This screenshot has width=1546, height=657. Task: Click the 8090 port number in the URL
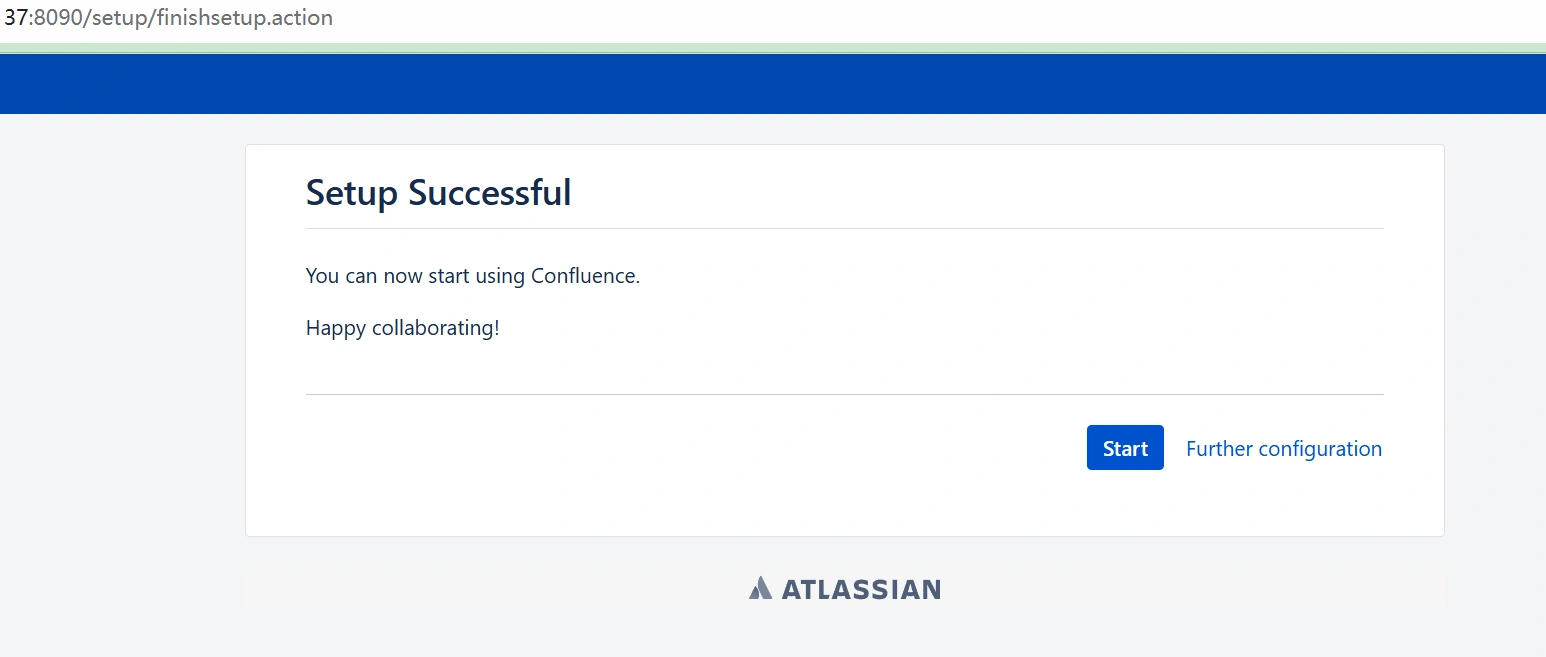[59, 18]
